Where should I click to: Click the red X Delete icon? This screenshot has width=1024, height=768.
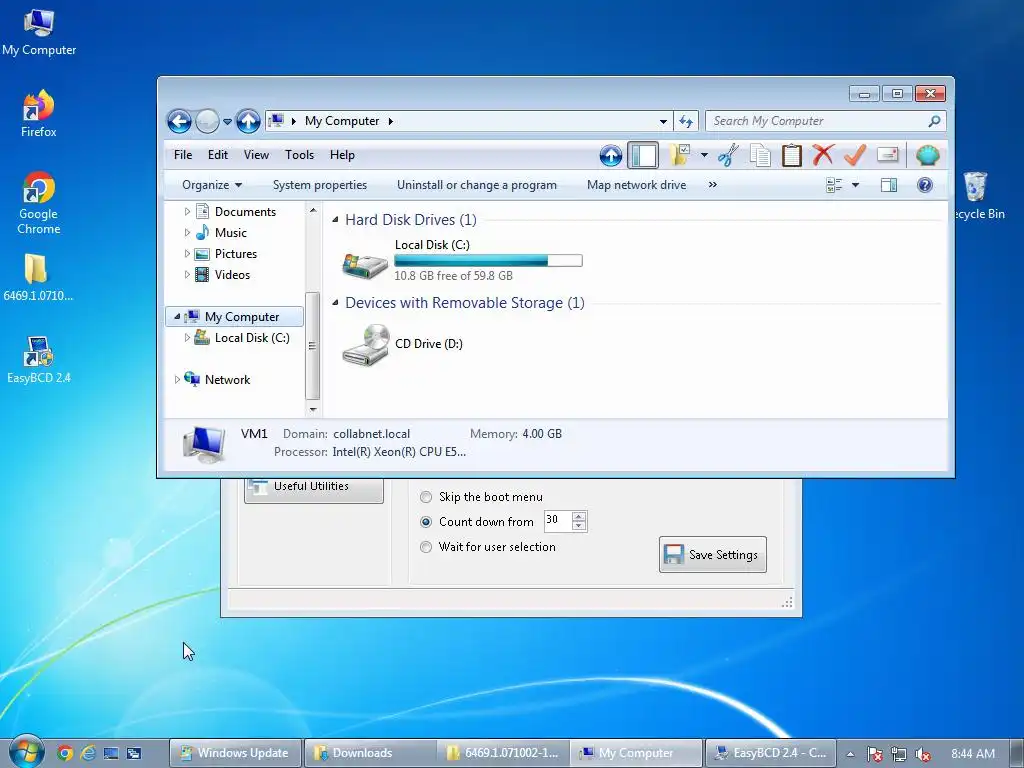click(823, 155)
